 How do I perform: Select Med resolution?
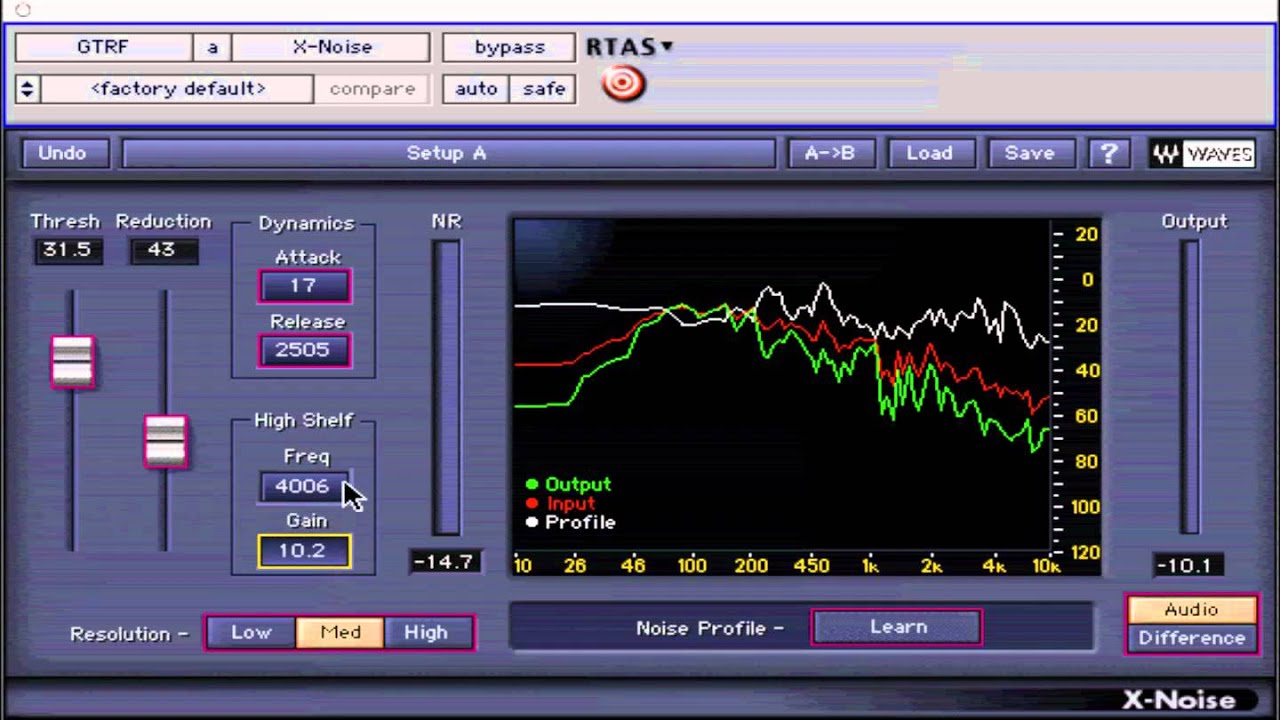(340, 632)
